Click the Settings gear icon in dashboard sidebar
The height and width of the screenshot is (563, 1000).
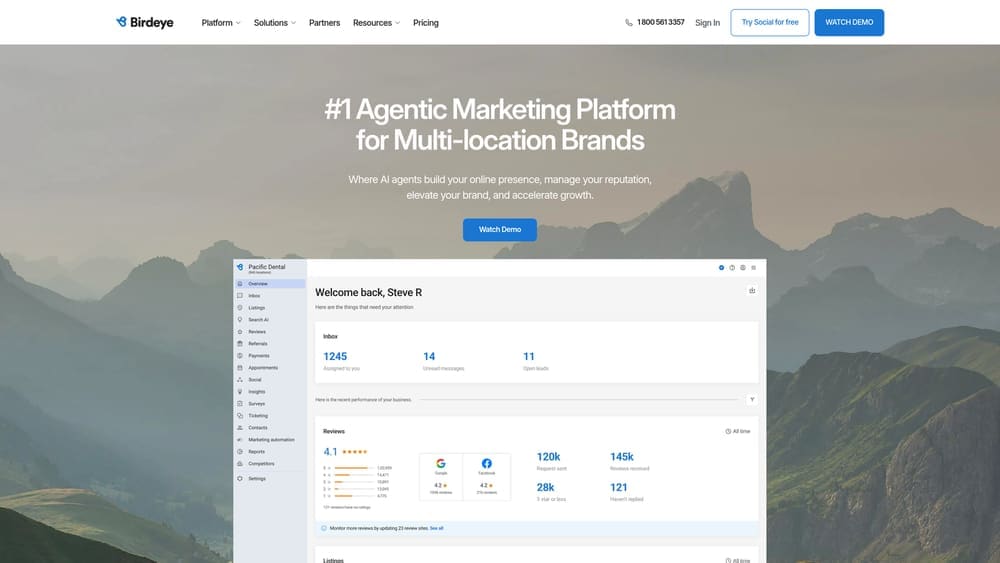(x=240, y=479)
